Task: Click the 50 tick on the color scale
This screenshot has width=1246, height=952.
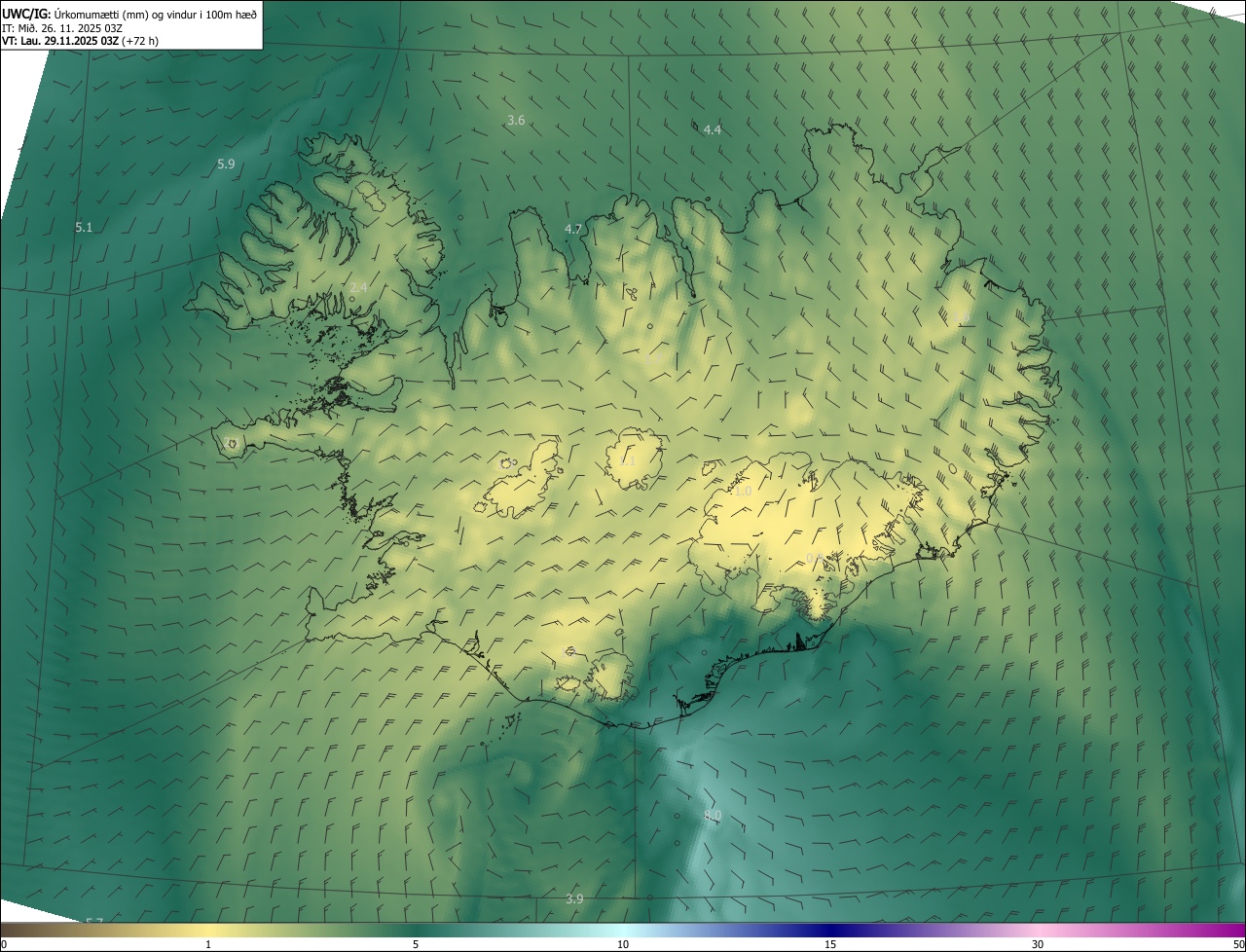Action: coord(1238,945)
